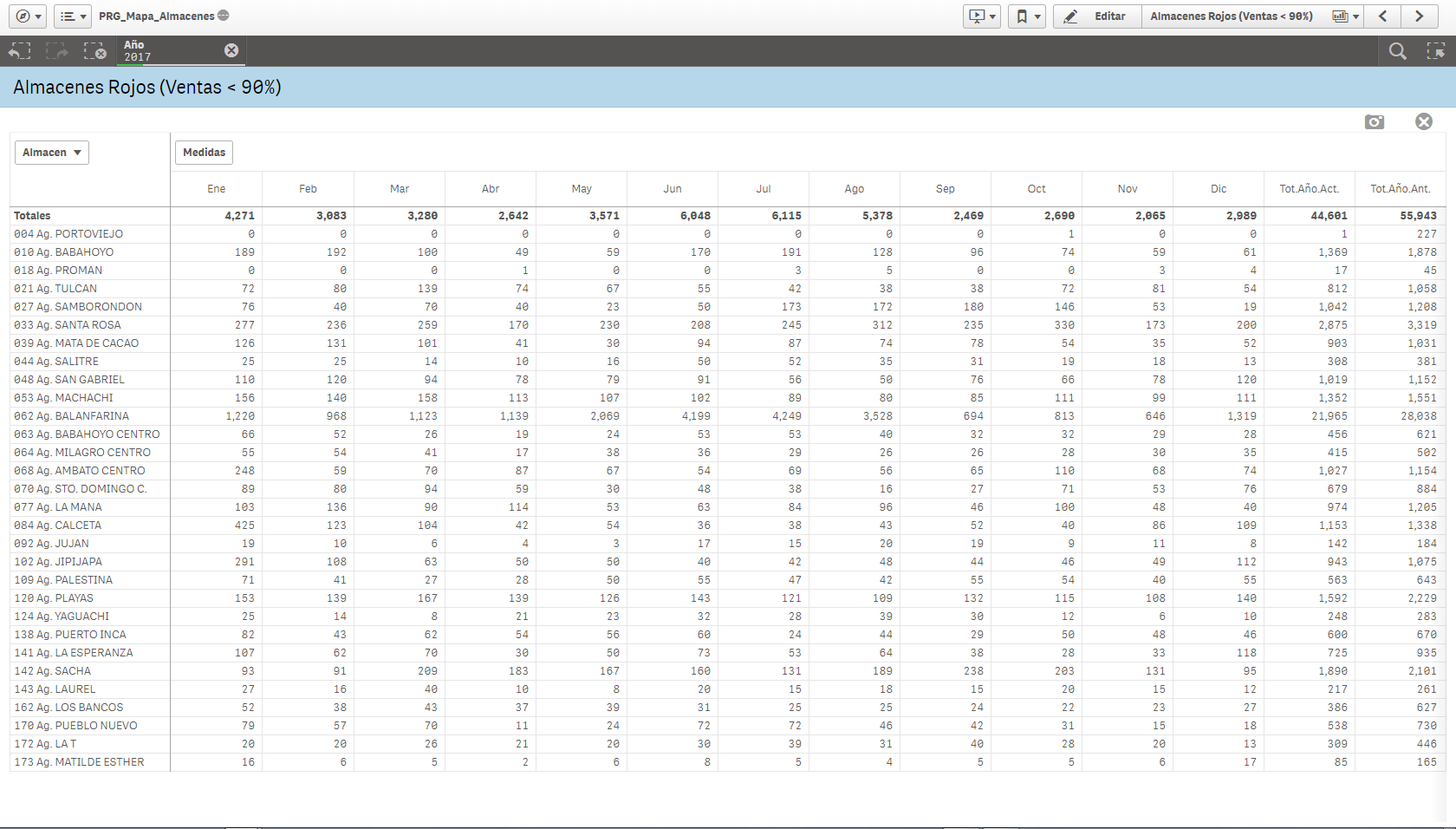This screenshot has height=829, width=1456.
Task: Clear all selections icon
Action: tap(95, 51)
